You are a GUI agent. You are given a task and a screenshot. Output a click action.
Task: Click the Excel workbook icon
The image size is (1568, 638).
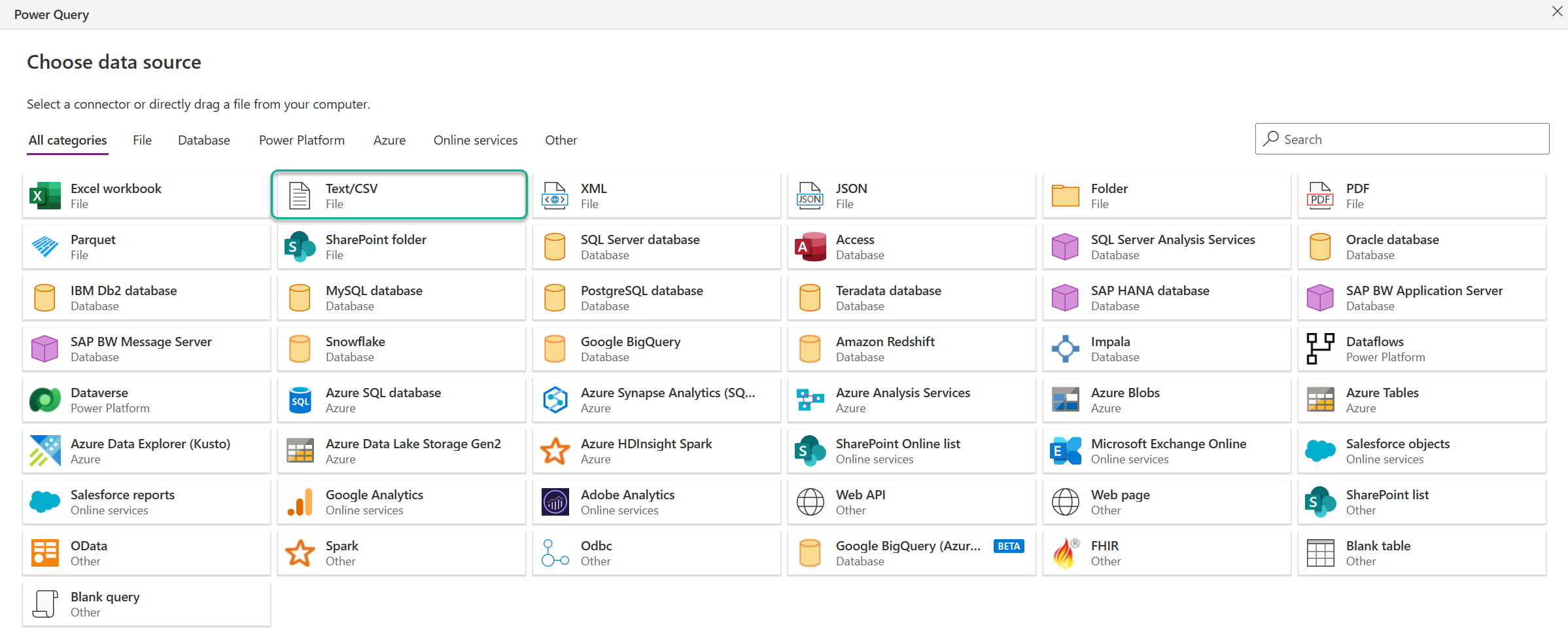(x=45, y=196)
